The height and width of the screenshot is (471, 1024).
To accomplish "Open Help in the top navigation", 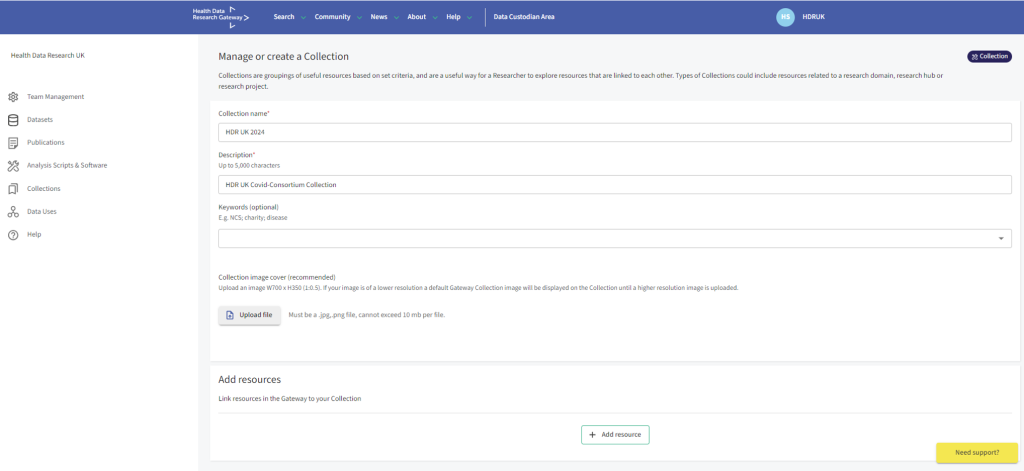I will 453,17.
